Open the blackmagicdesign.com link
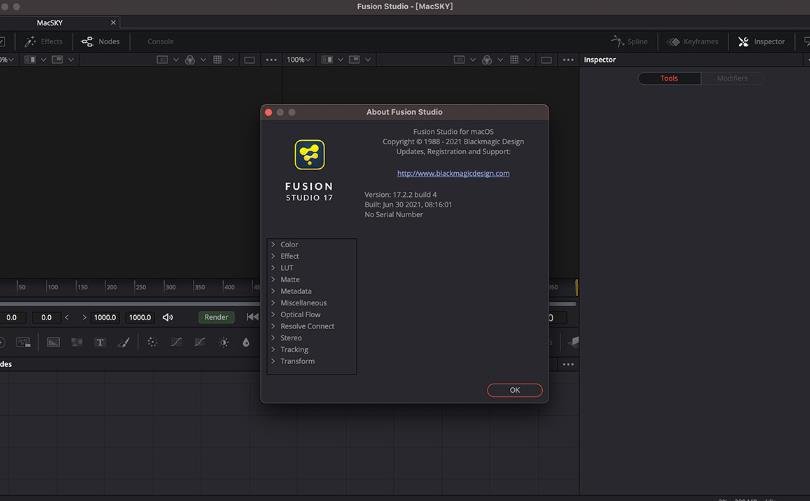Image resolution: width=810 pixels, height=501 pixels. pyautogui.click(x=453, y=173)
